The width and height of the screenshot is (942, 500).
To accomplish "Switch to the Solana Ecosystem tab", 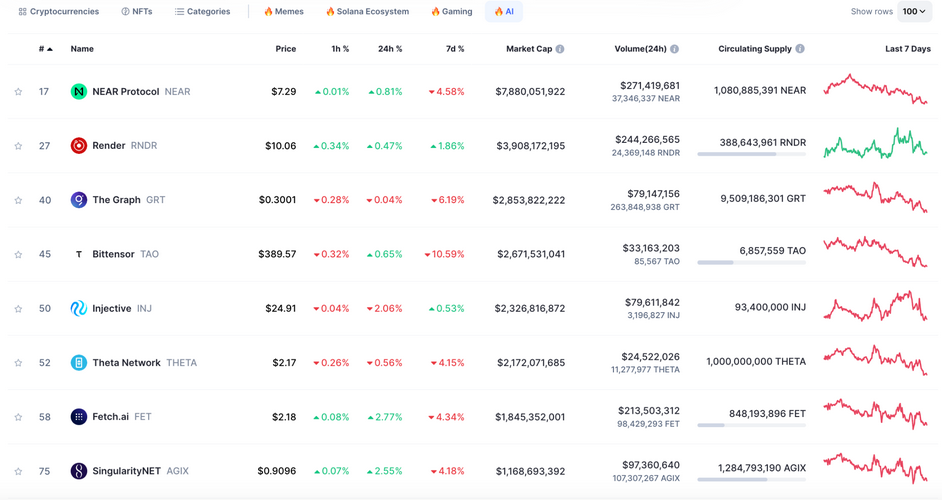I will click(367, 12).
